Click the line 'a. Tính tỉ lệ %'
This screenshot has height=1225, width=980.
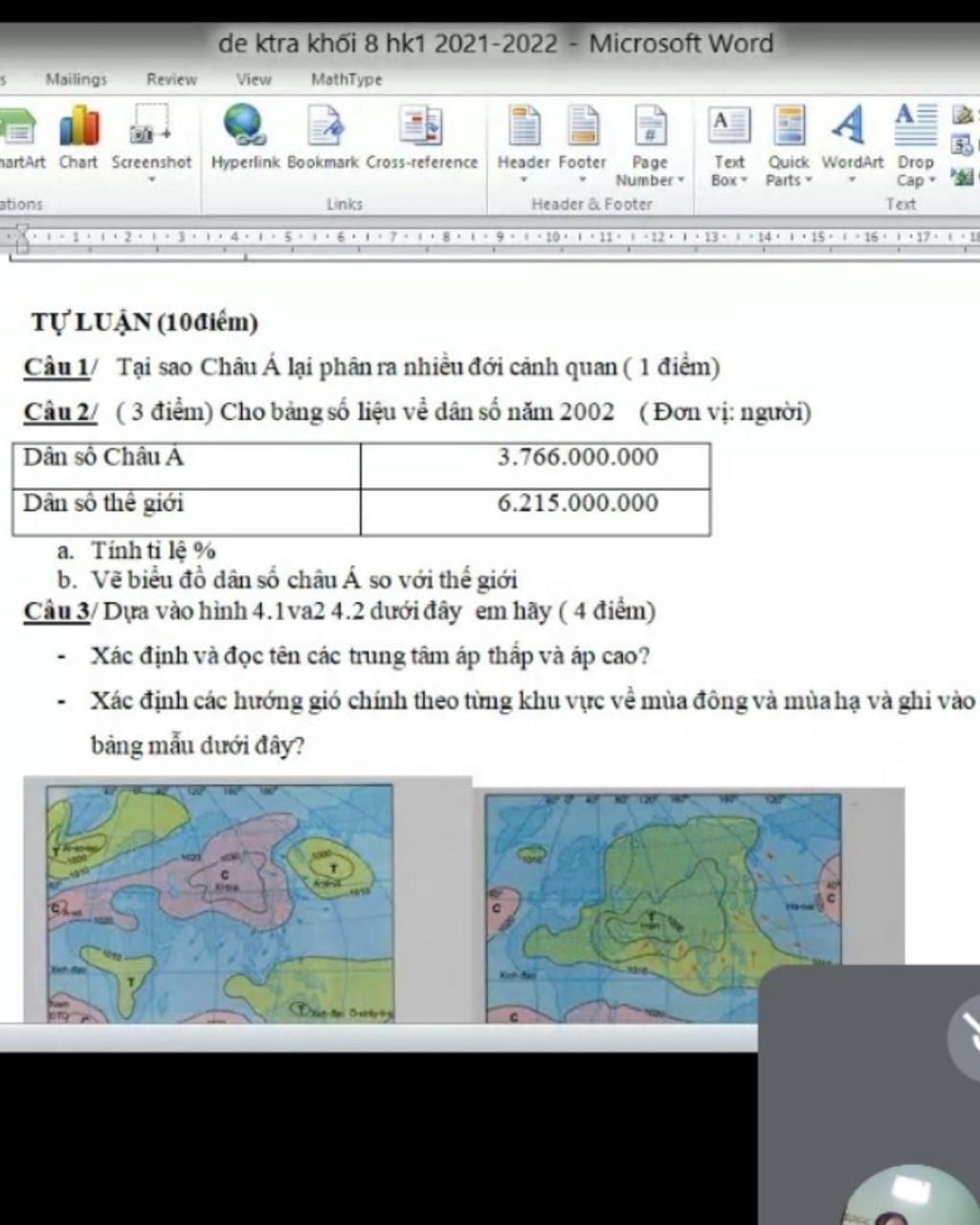(x=137, y=550)
